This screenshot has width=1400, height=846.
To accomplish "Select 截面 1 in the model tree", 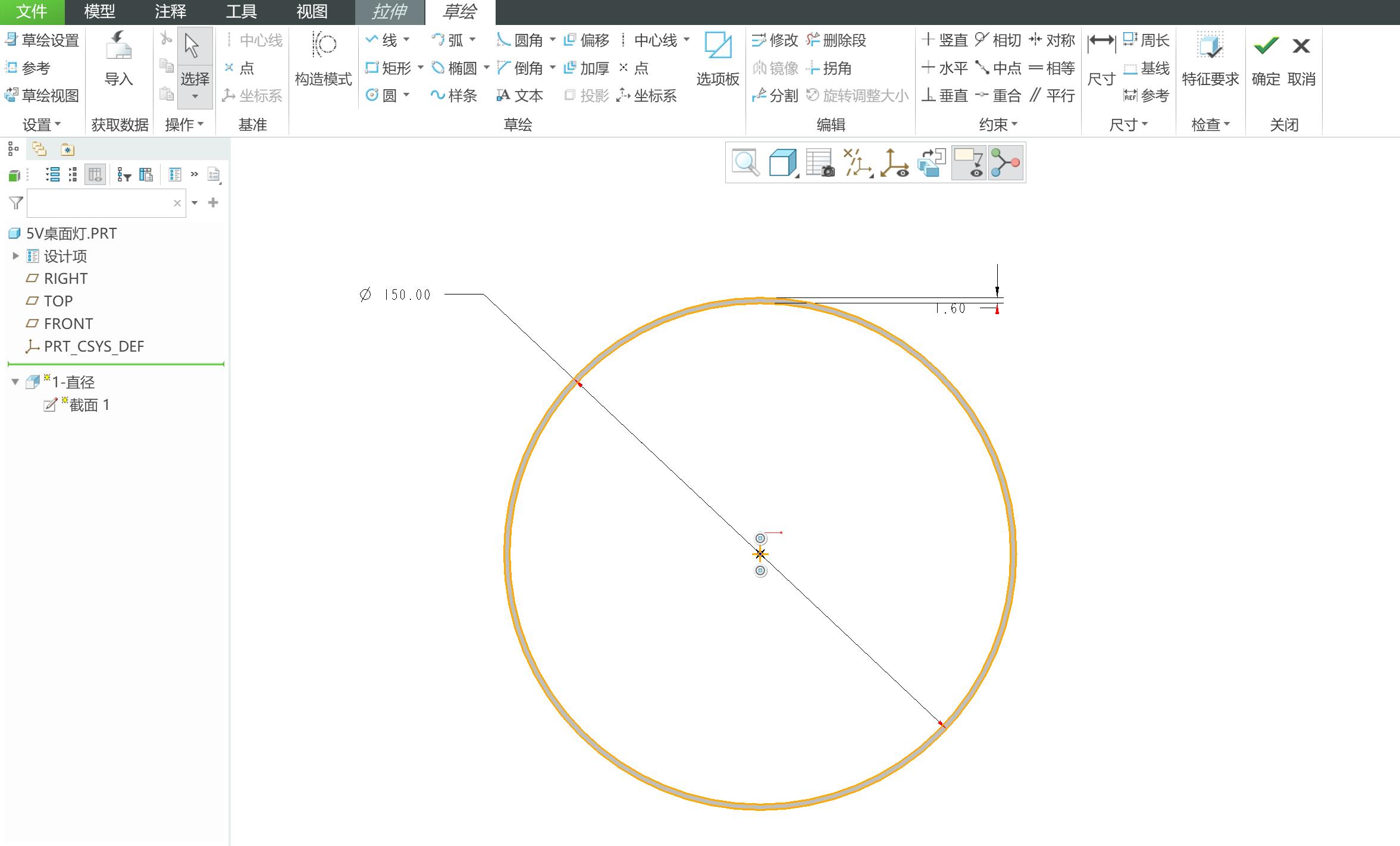I will click(77, 405).
